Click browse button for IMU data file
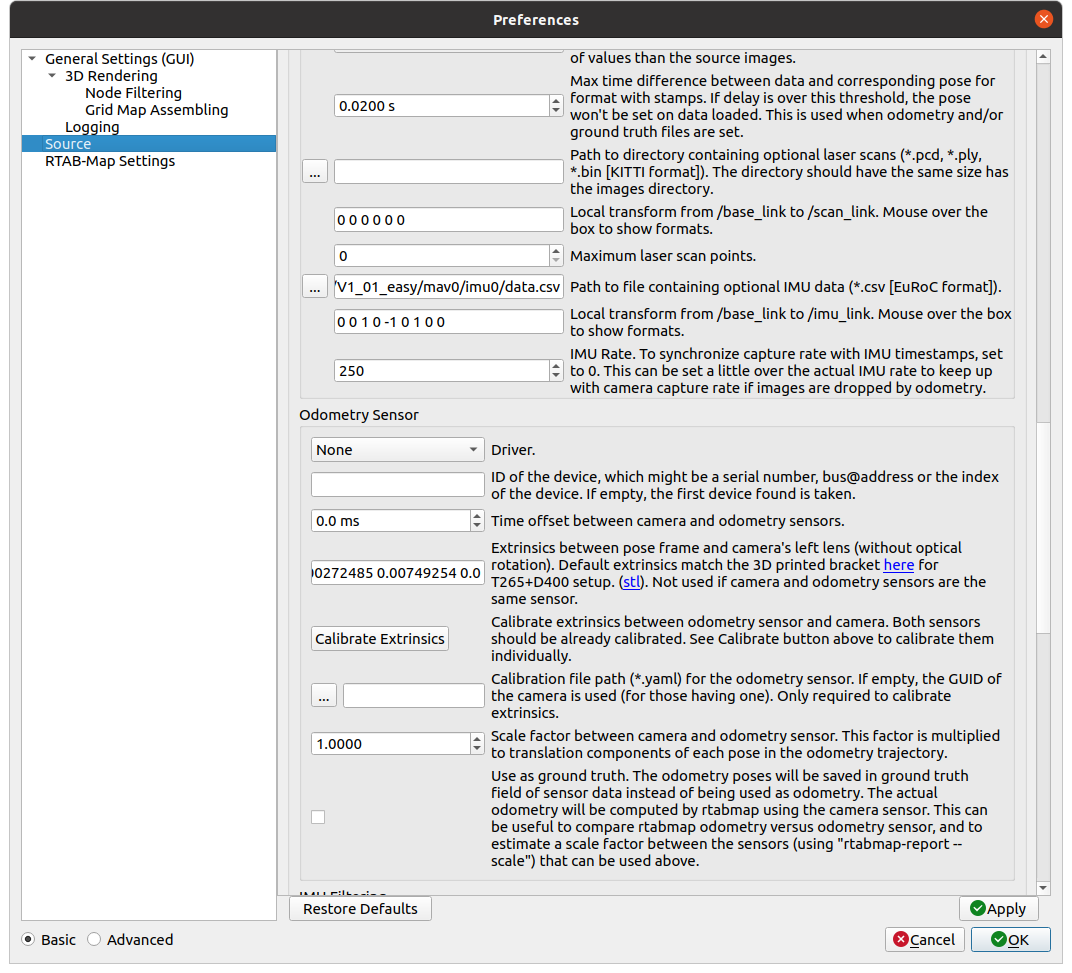Screen dimensions: 1072x973 click(314, 287)
